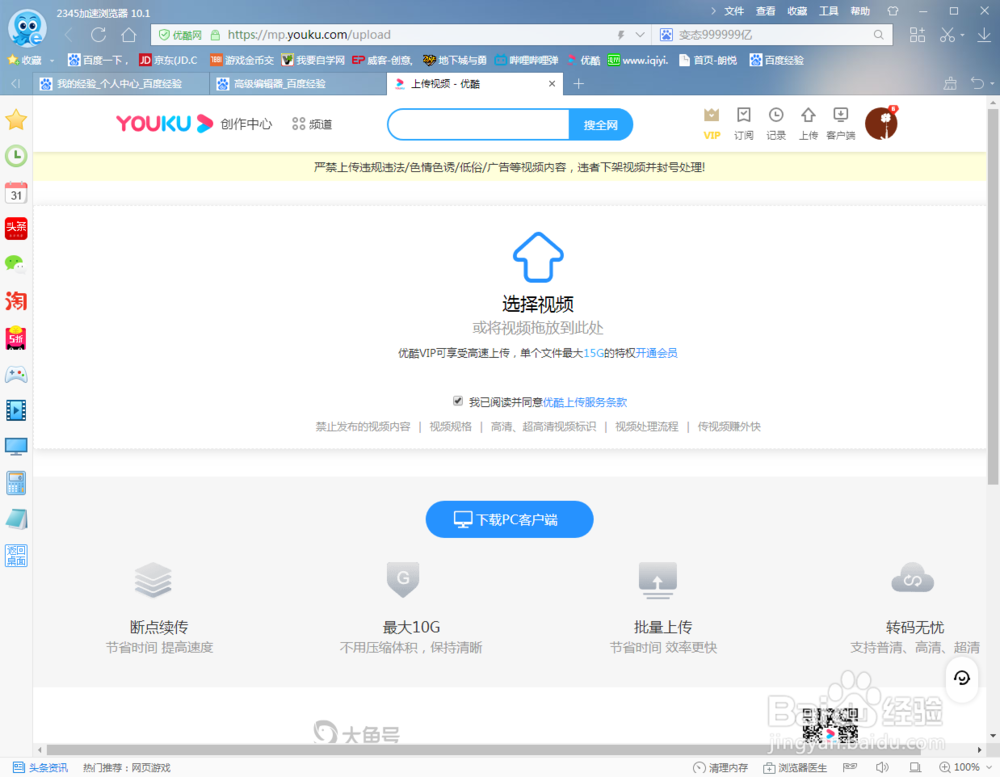Screen dimensions: 1000x777
Task: Run 清理内存 memory cleaner
Action: [x=725, y=767]
